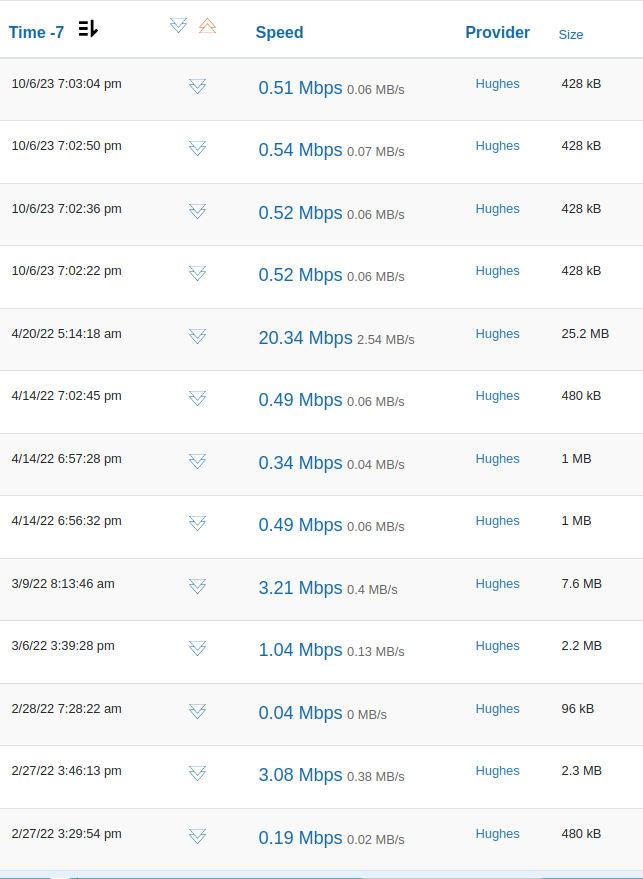Open the 3.21 Mbps speed result
This screenshot has width=643, height=879.
coord(300,588)
